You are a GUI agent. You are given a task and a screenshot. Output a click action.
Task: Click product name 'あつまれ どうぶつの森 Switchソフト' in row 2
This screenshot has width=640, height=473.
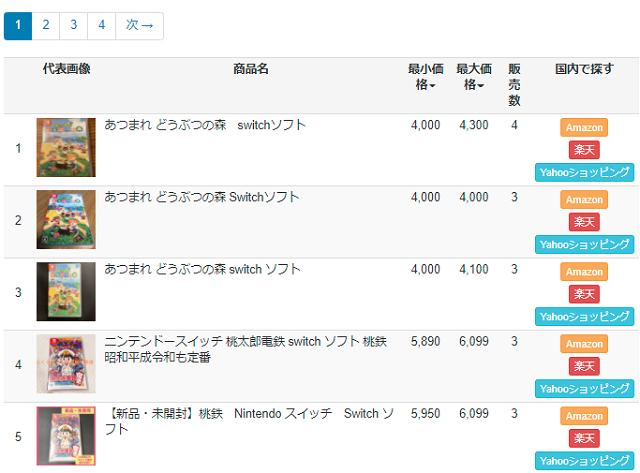(x=202, y=197)
